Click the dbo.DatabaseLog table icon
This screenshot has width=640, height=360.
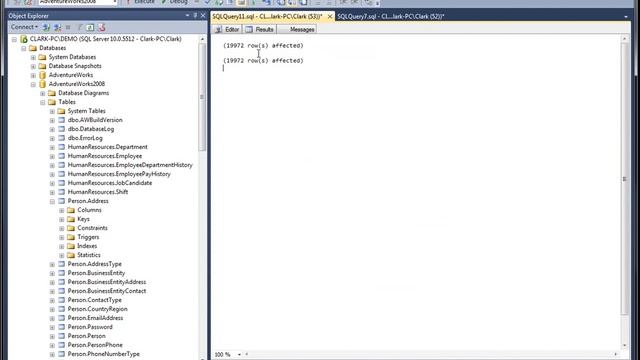point(62,129)
